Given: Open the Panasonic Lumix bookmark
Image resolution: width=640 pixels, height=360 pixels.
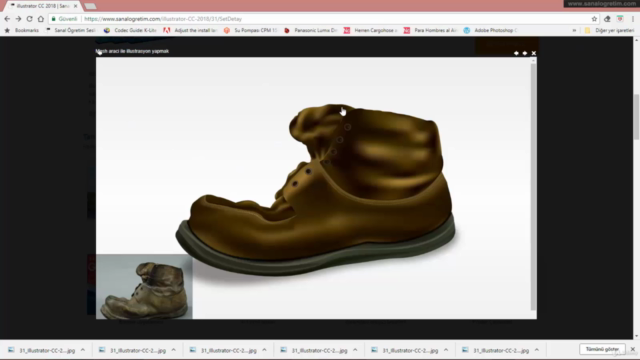Looking at the screenshot, I should click(310, 30).
